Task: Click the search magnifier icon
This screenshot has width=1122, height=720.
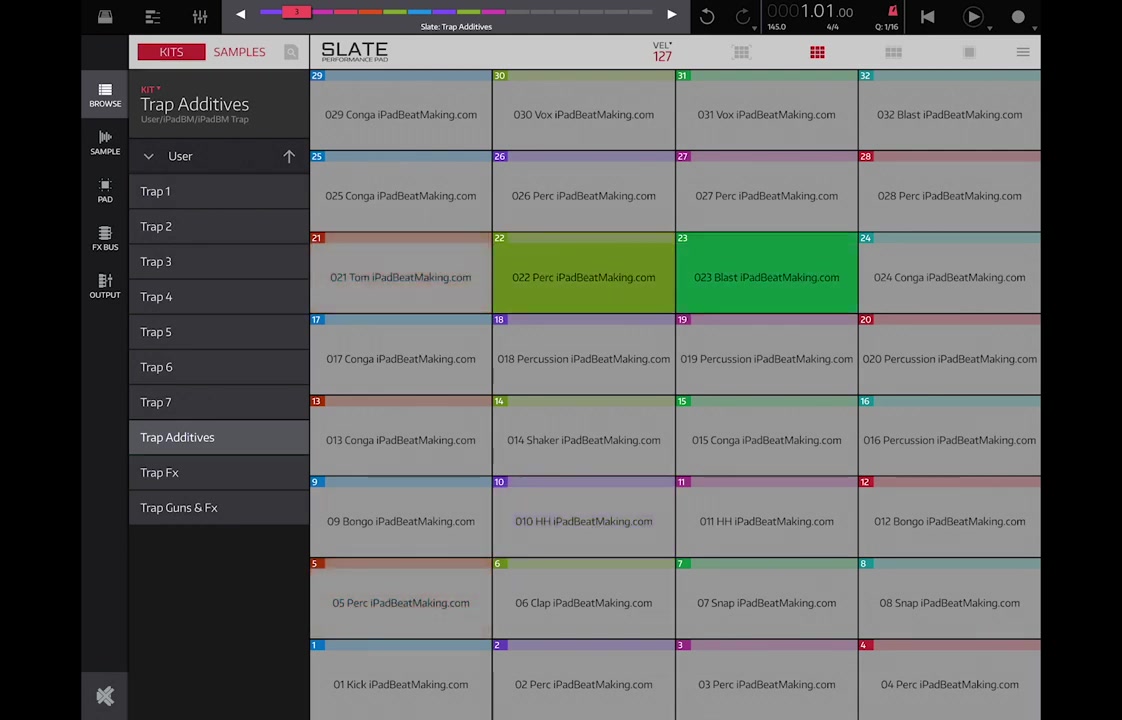Action: (x=291, y=52)
